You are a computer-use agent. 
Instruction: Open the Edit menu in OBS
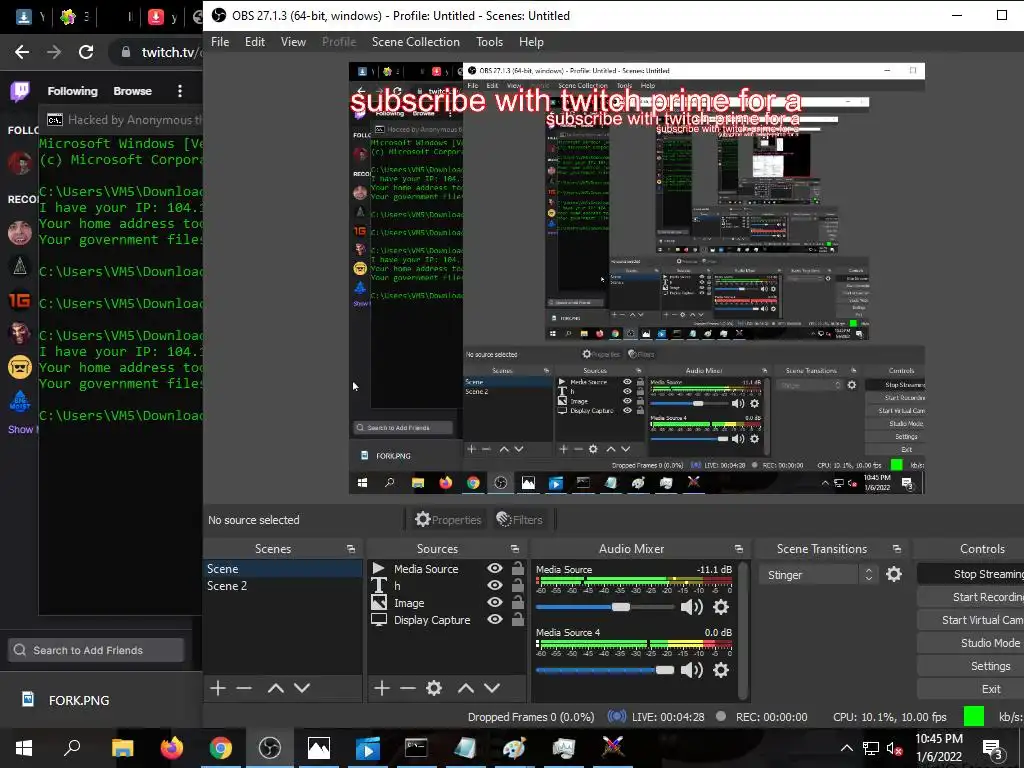pyautogui.click(x=255, y=42)
